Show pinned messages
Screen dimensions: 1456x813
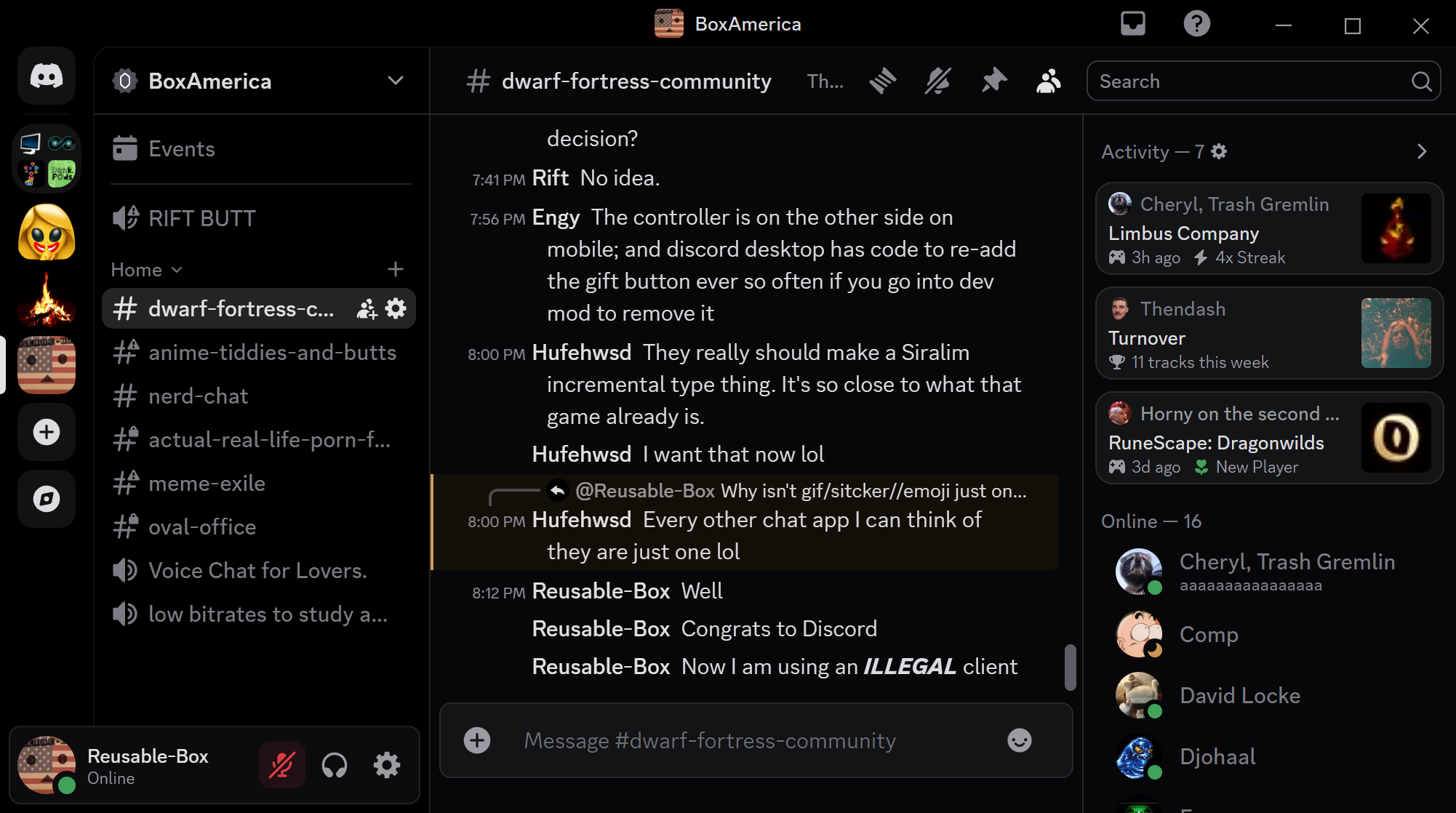pyautogui.click(x=993, y=81)
